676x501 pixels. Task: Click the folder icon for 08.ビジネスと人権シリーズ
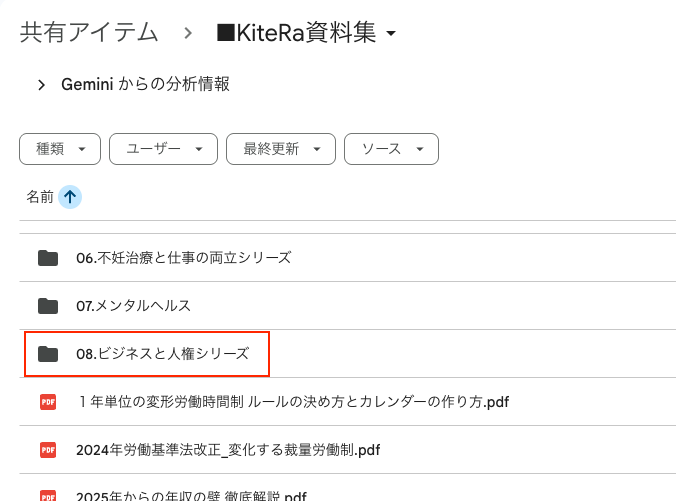[48, 354]
